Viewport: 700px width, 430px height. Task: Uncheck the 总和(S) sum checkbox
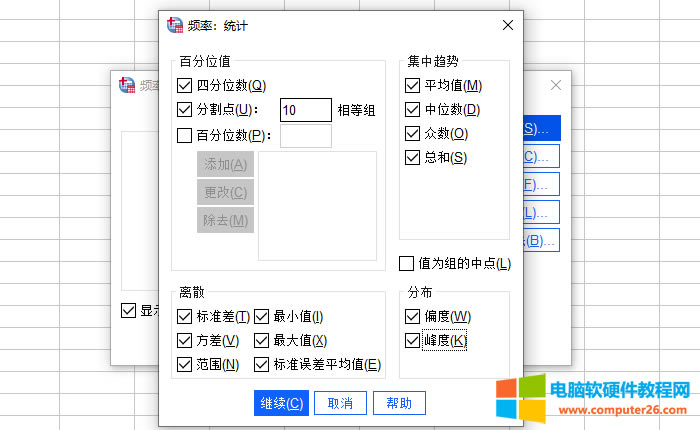coord(412,158)
